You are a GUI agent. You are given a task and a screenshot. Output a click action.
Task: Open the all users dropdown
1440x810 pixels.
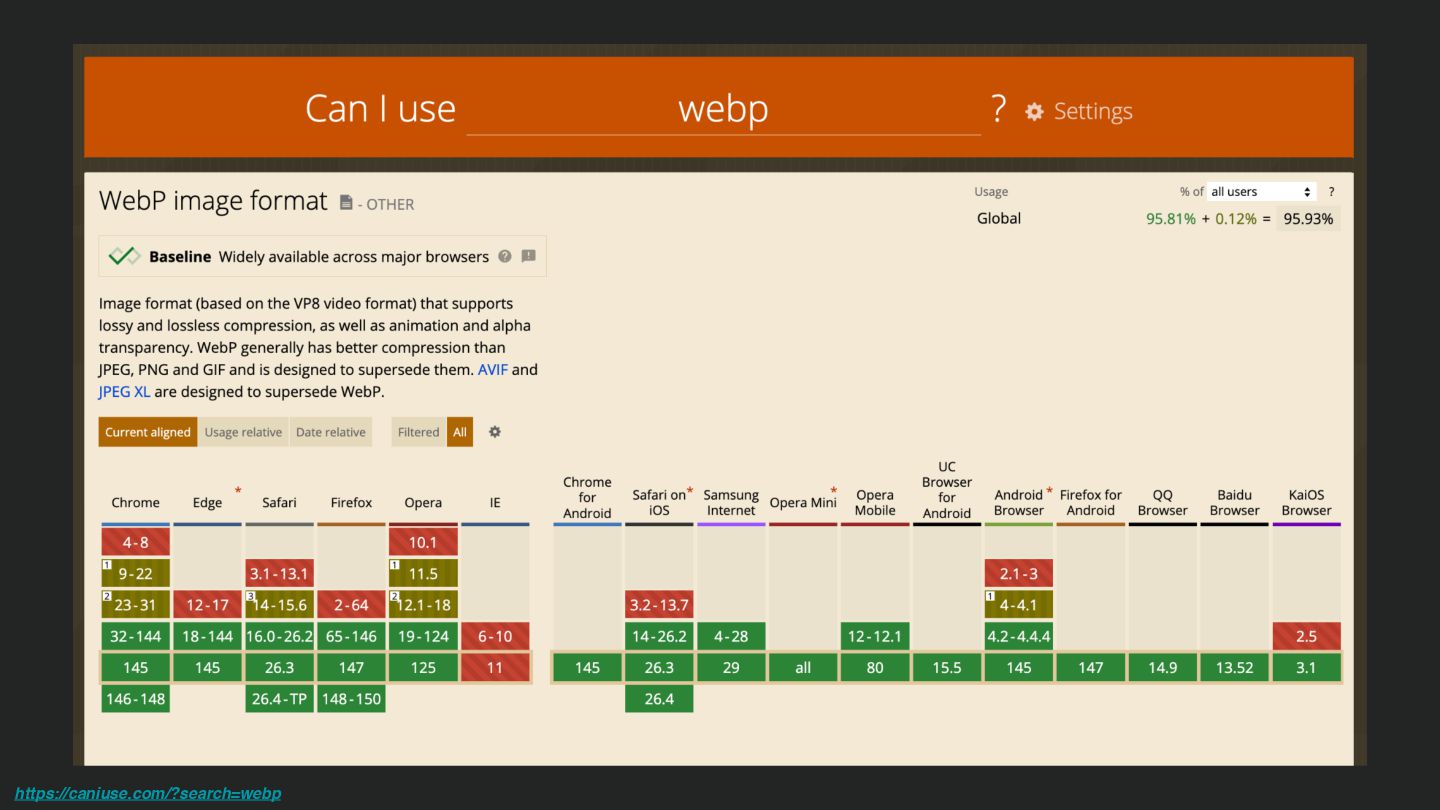click(x=1261, y=192)
